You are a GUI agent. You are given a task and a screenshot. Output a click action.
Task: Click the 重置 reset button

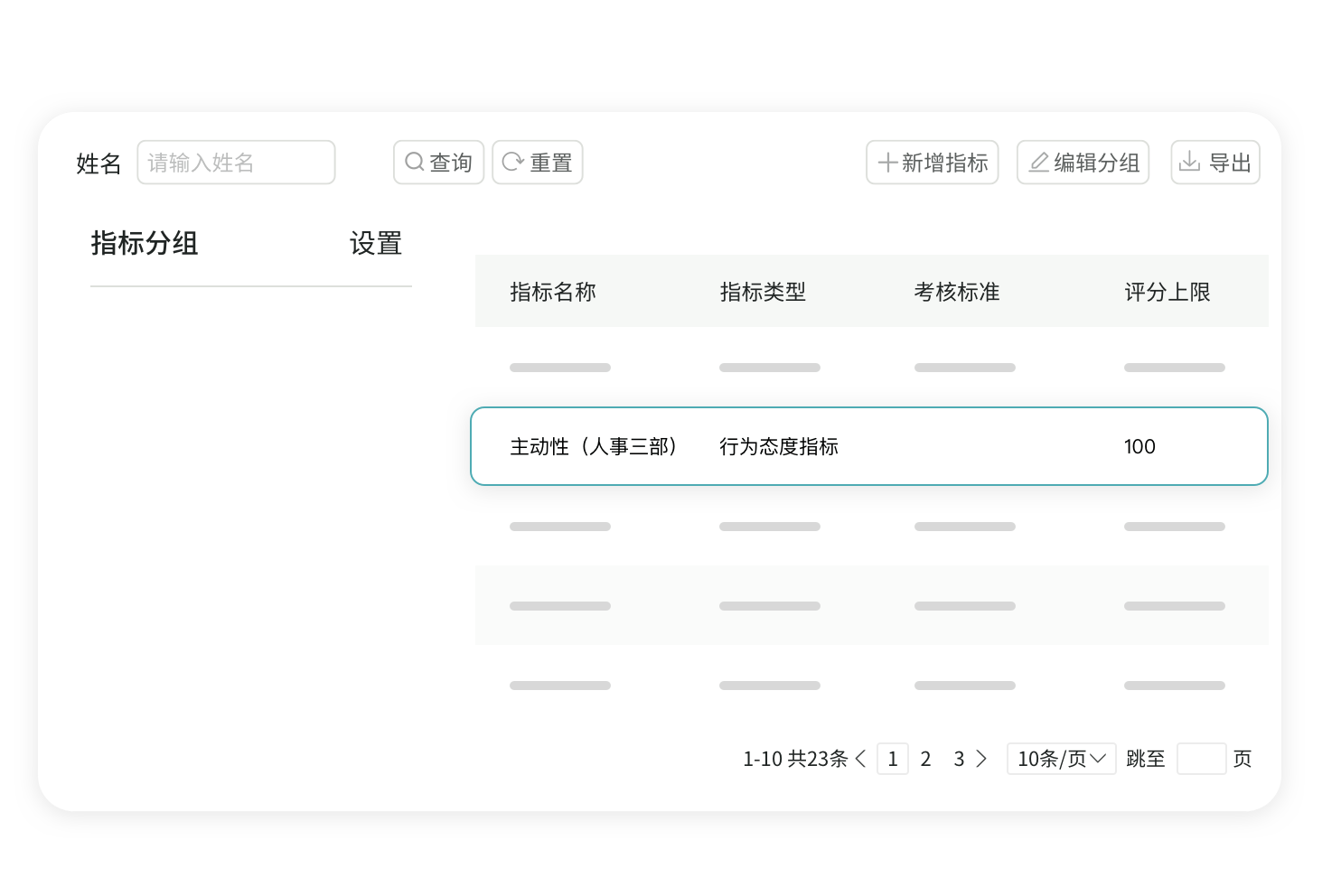(538, 163)
